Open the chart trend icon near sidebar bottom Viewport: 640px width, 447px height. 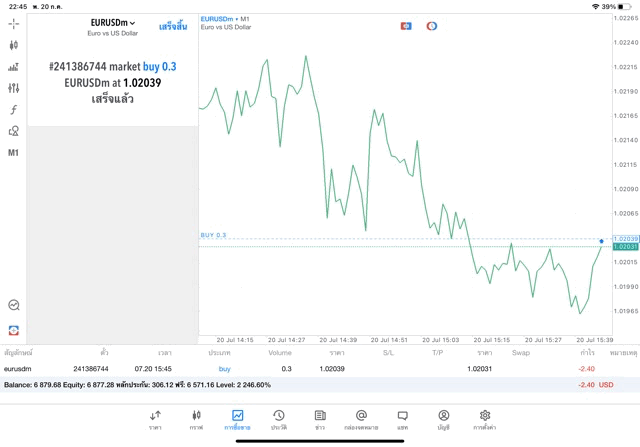pyautogui.click(x=14, y=305)
